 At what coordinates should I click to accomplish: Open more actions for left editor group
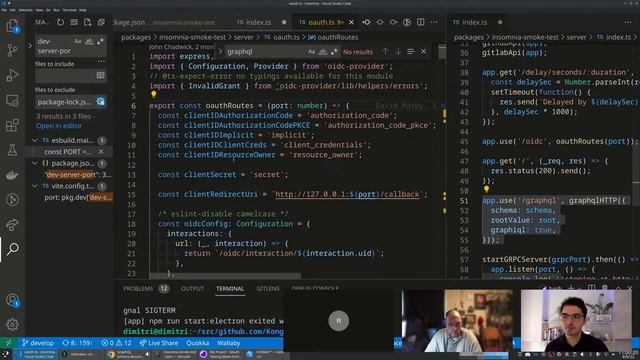(x=434, y=22)
